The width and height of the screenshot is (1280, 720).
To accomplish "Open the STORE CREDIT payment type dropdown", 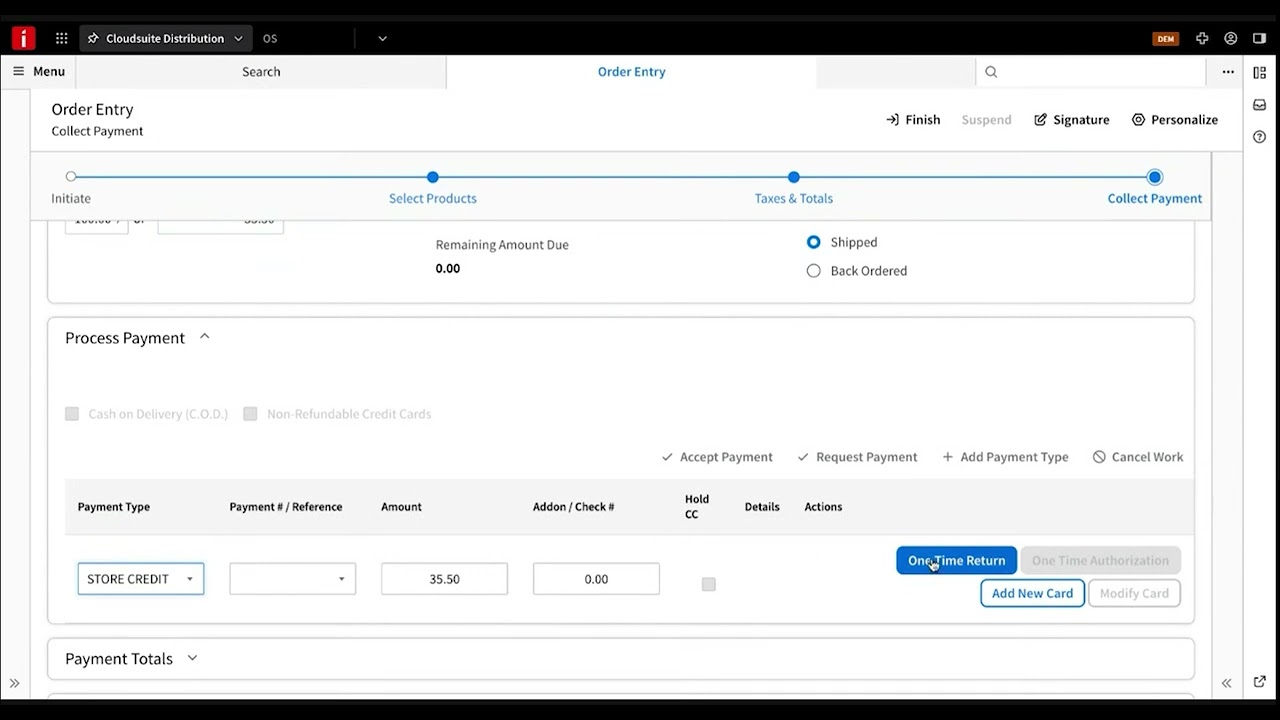I will pos(141,579).
